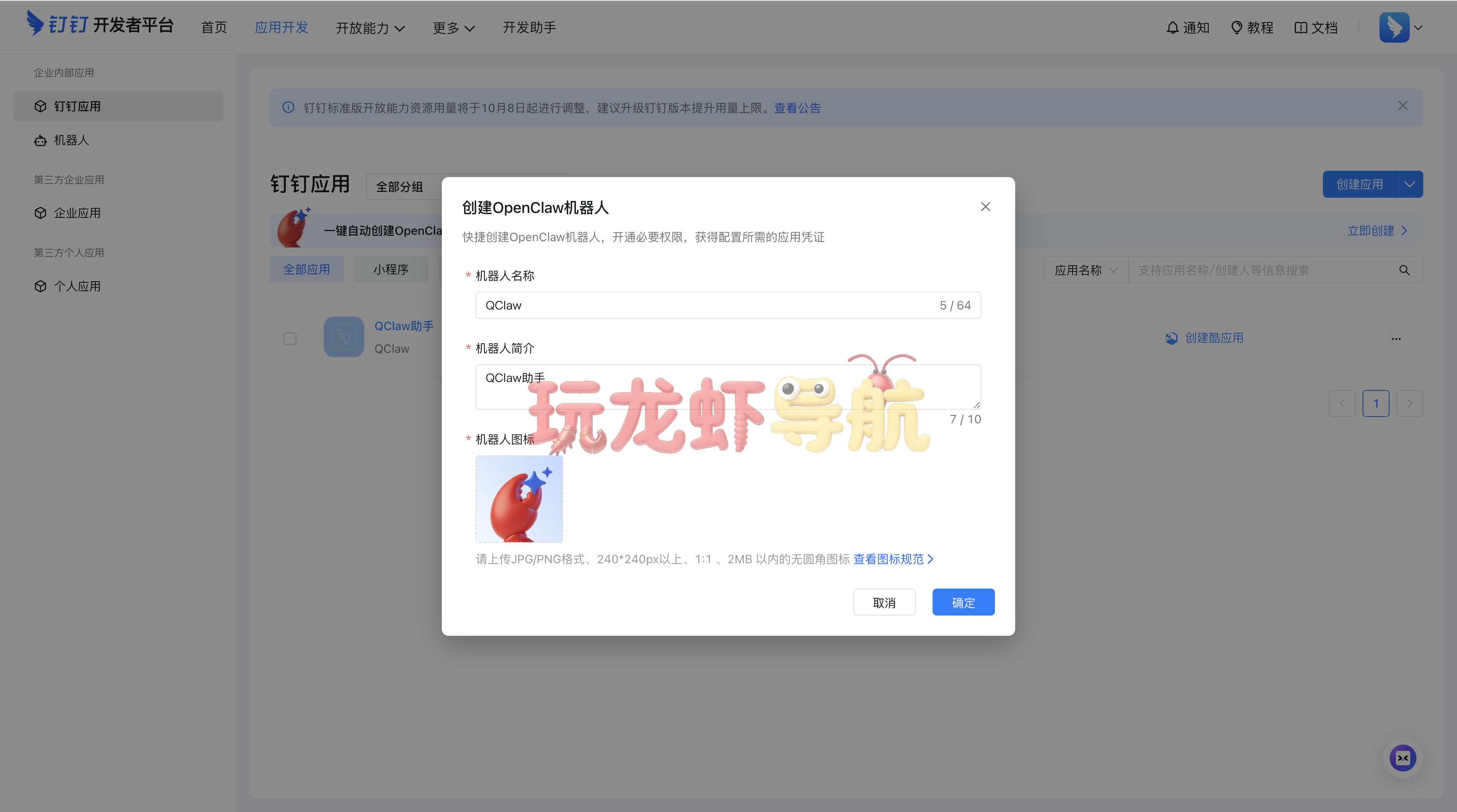Click the QClaw助手 app icon thumbnail
Image resolution: width=1457 pixels, height=812 pixels.
(344, 337)
